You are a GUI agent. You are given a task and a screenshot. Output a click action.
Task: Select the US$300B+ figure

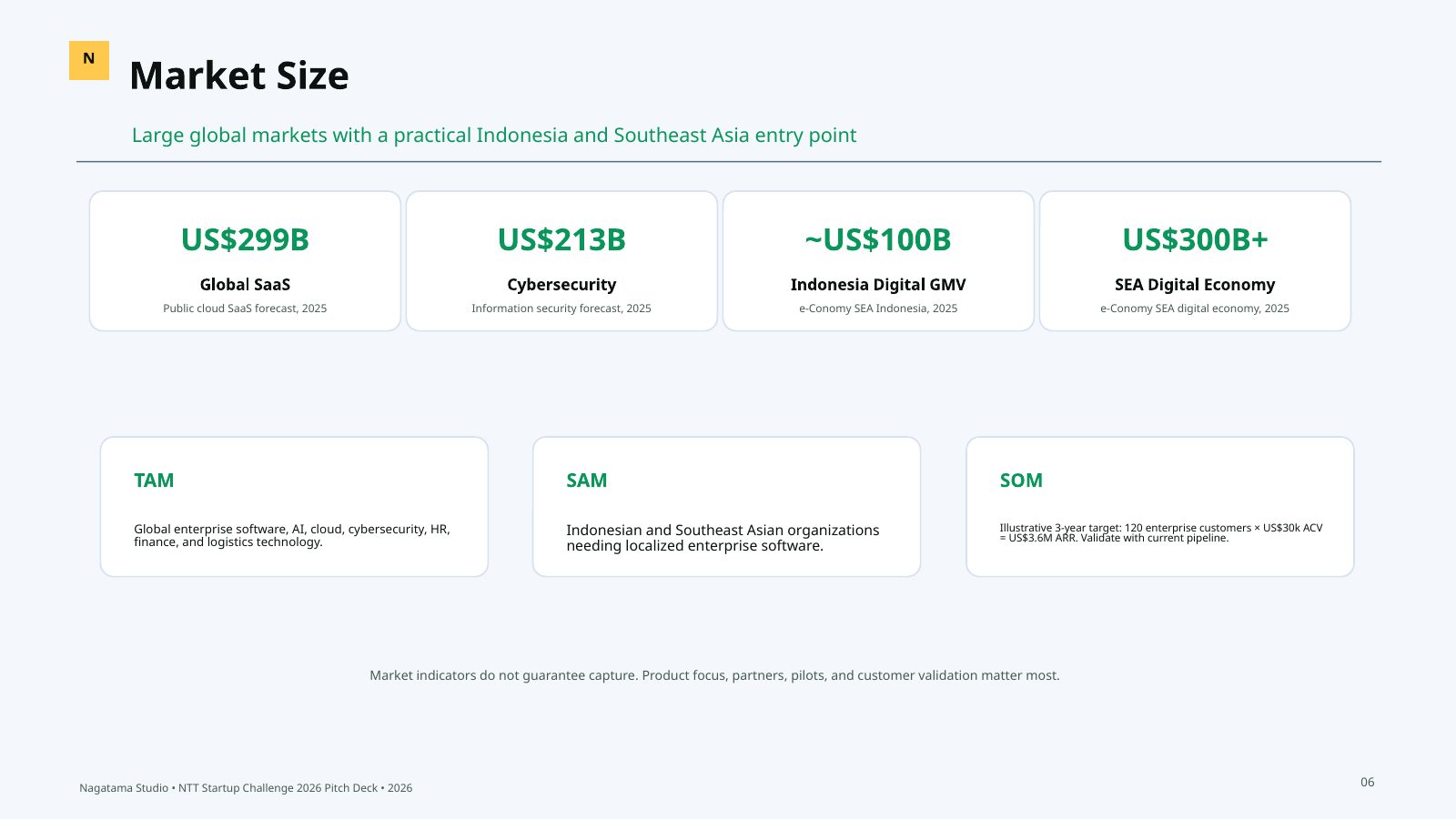[1195, 239]
